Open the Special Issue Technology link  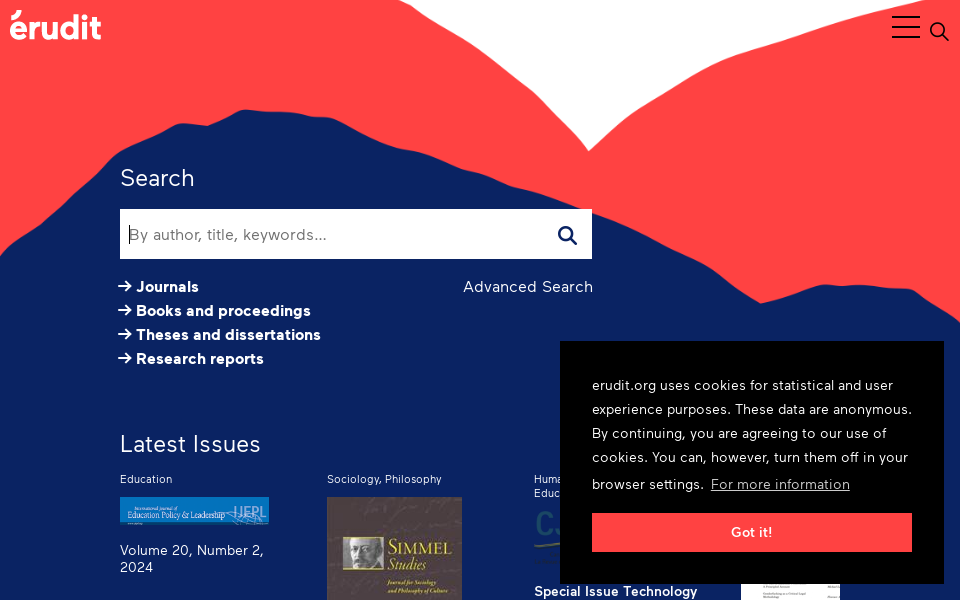pyautogui.click(x=615, y=591)
